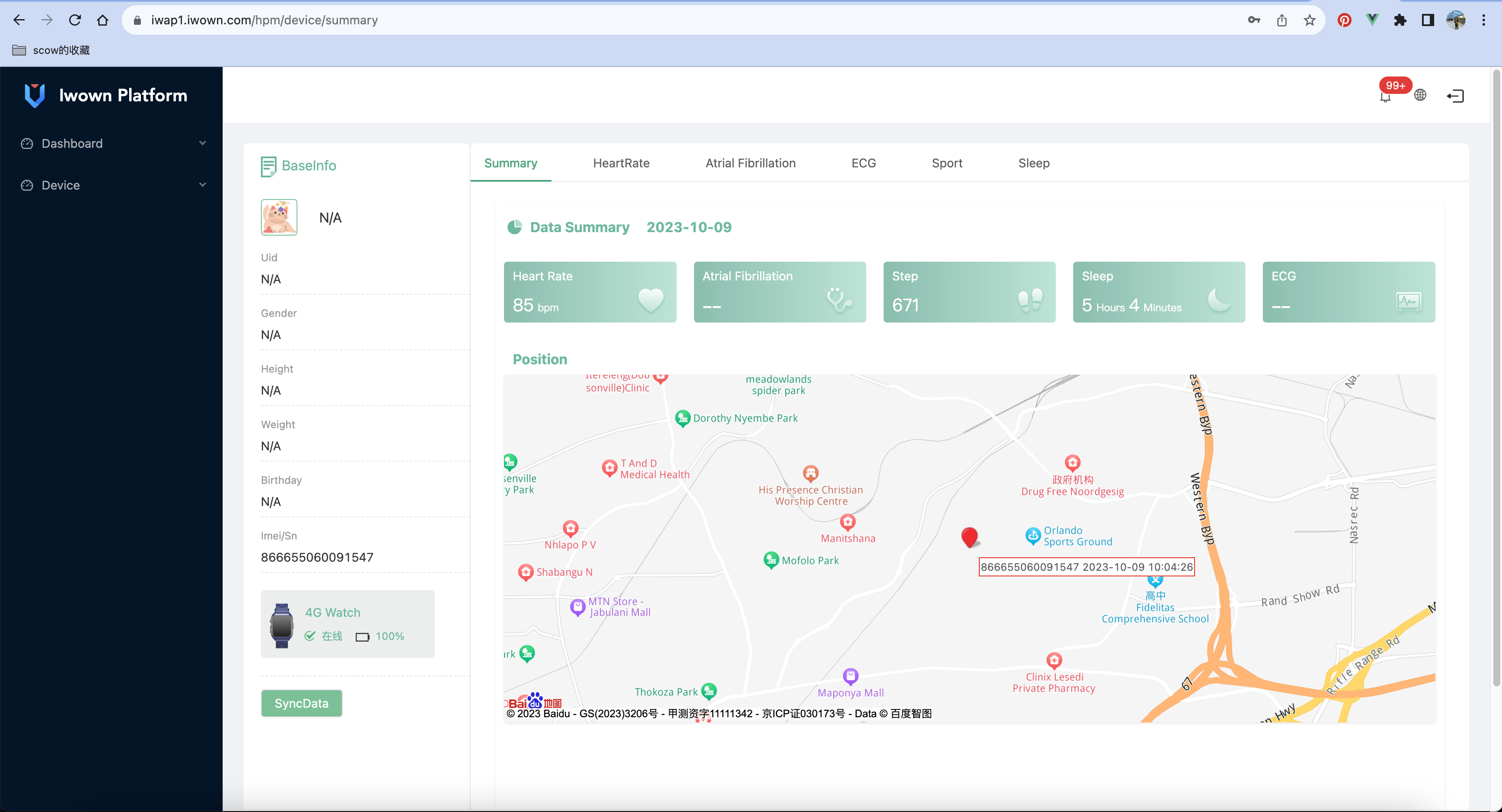Click the ECG card waveform icon

(1408, 301)
